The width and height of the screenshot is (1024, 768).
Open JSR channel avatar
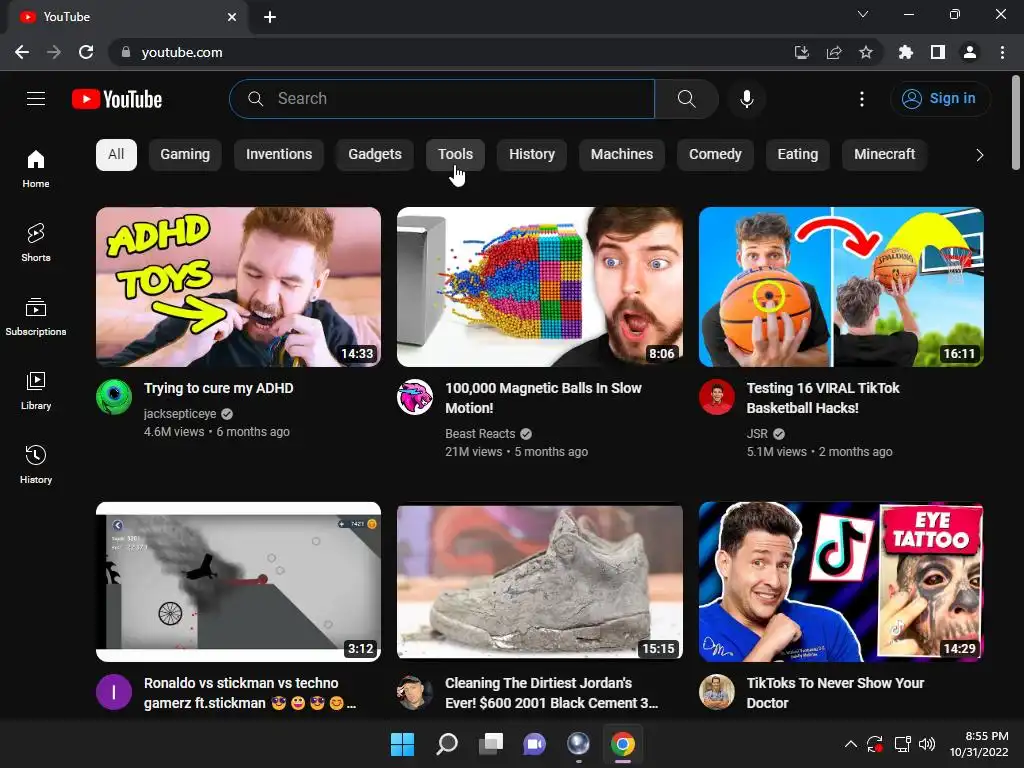[x=716, y=397]
